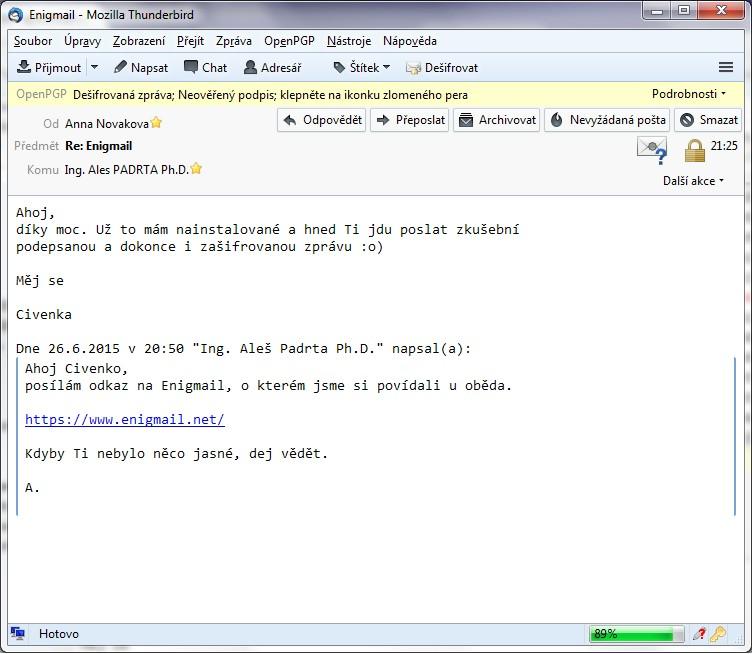752x654 pixels.
Task: Click the signature text Civenka
Action: 44,315
